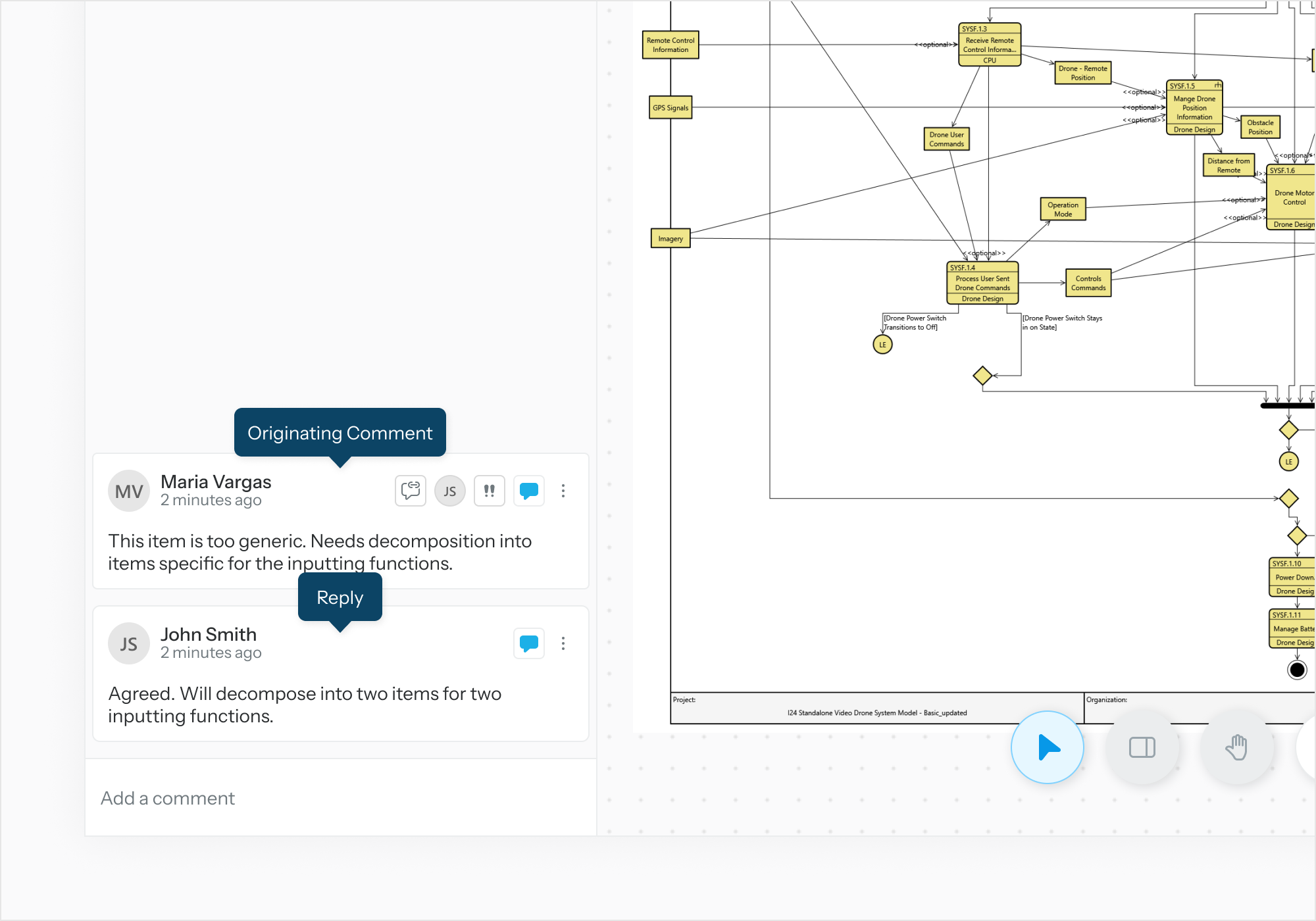1316x921 pixels.
Task: Select the pointer arrow tool
Action: (x=1048, y=747)
